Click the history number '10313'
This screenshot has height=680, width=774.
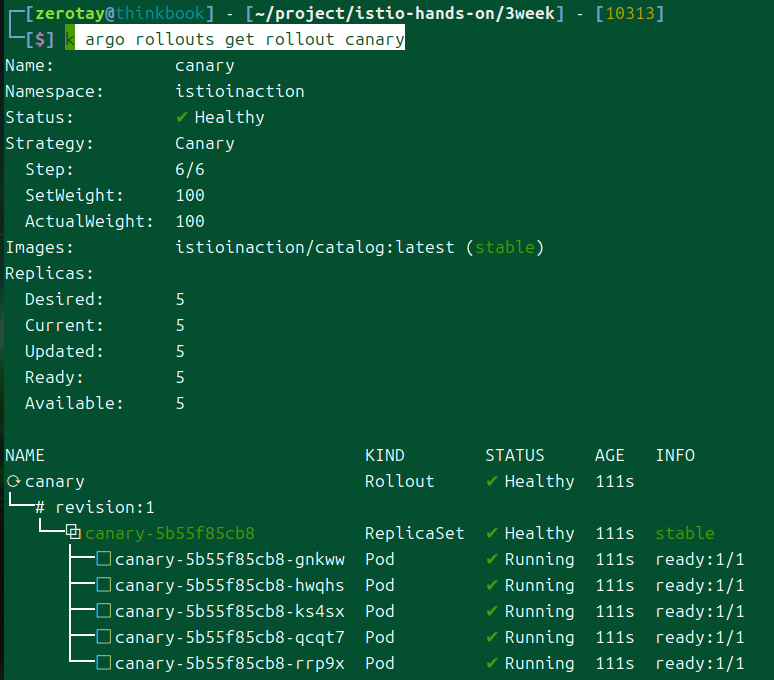pos(630,13)
